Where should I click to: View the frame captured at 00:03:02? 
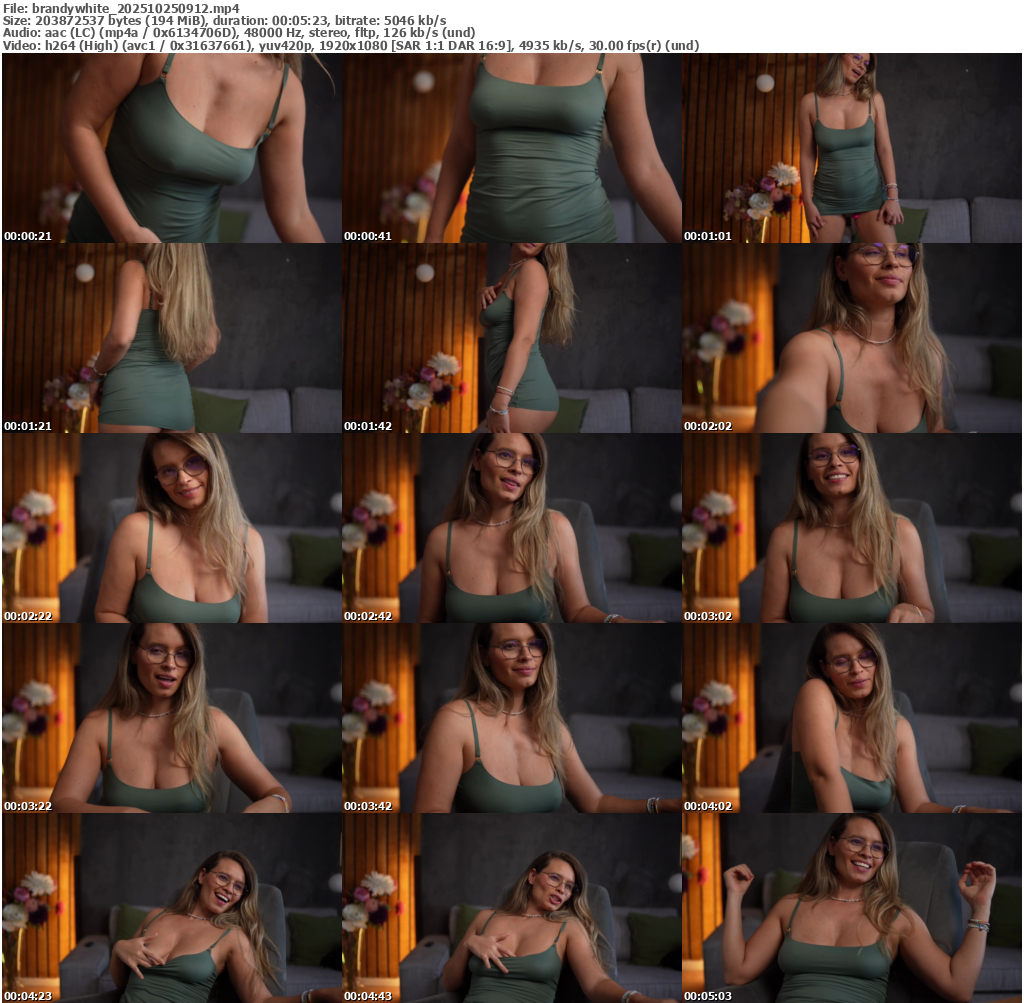click(x=852, y=528)
